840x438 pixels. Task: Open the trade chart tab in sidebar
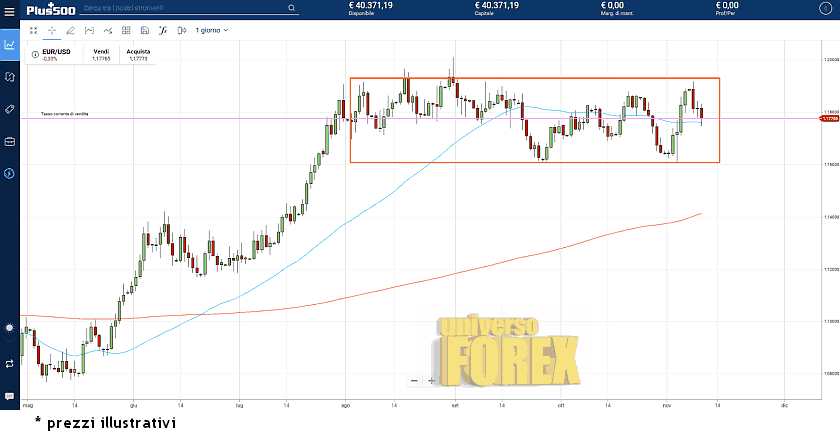[9, 44]
